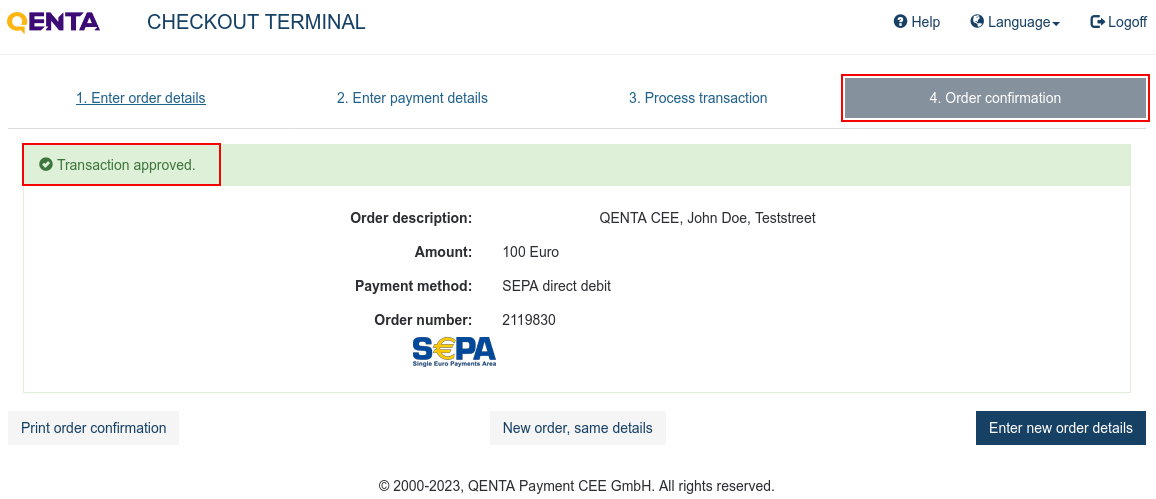This screenshot has width=1156, height=499.
Task: Expand the Language dropdown caret
Action: (x=1056, y=24)
